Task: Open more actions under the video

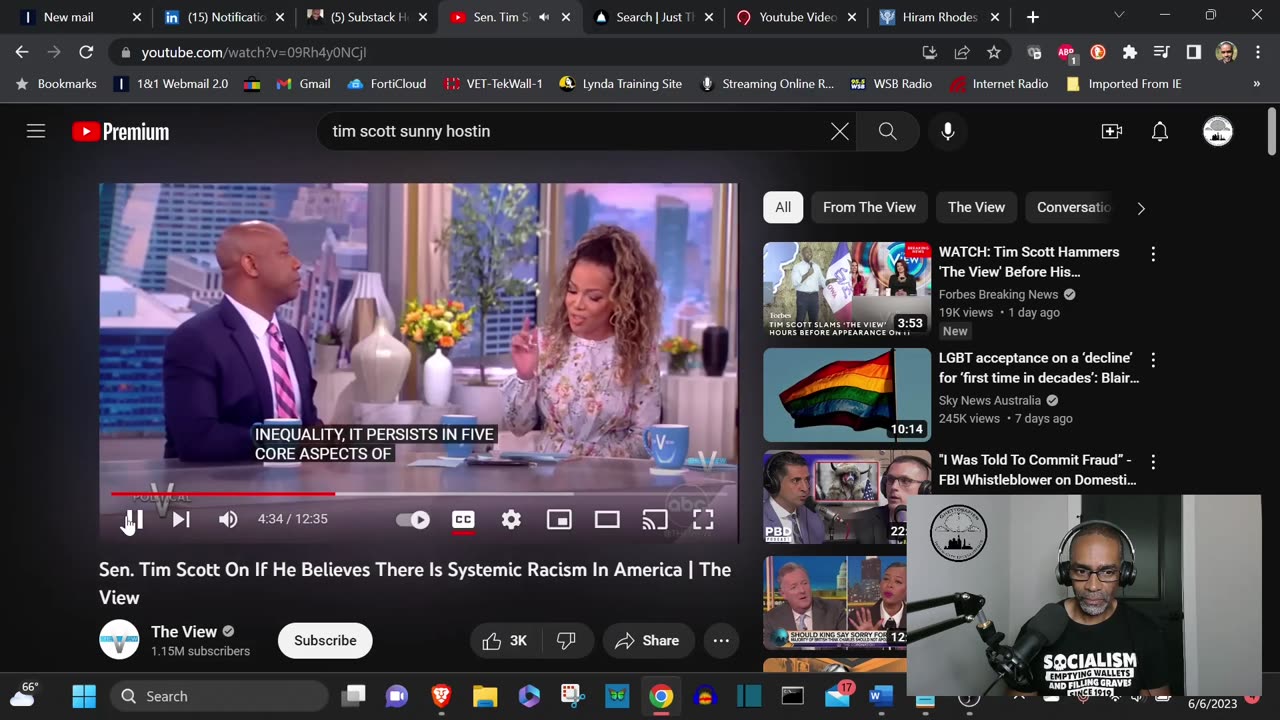Action: pyautogui.click(x=721, y=641)
